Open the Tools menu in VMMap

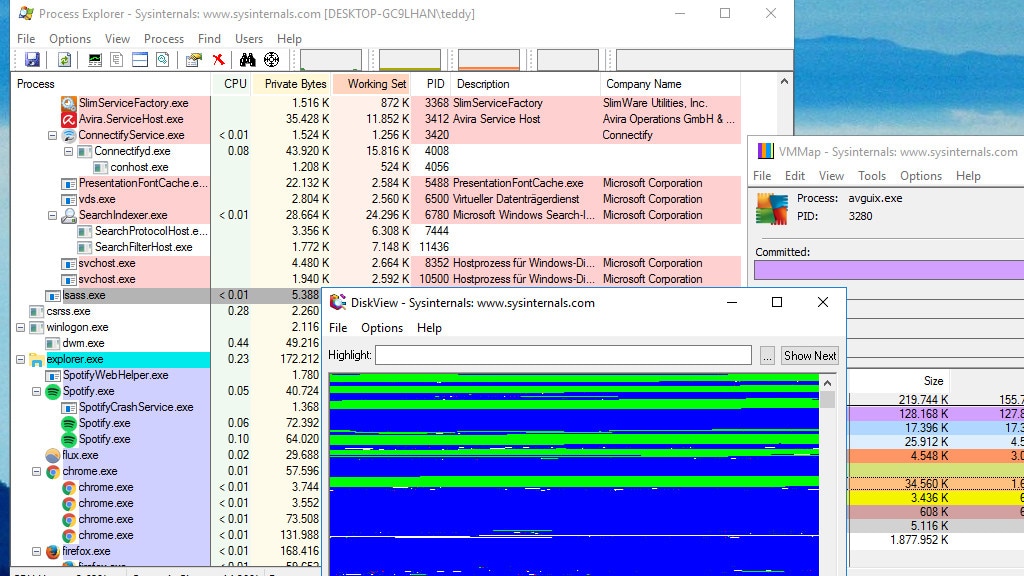pyautogui.click(x=872, y=176)
